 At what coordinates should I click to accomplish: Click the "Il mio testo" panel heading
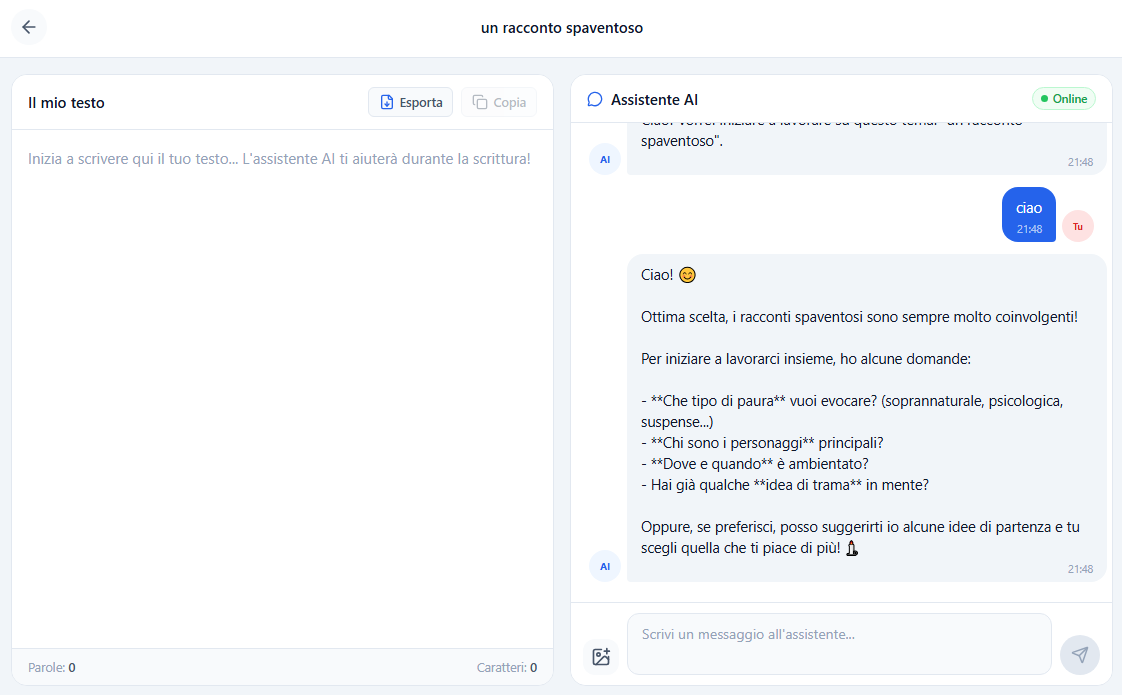tap(67, 102)
